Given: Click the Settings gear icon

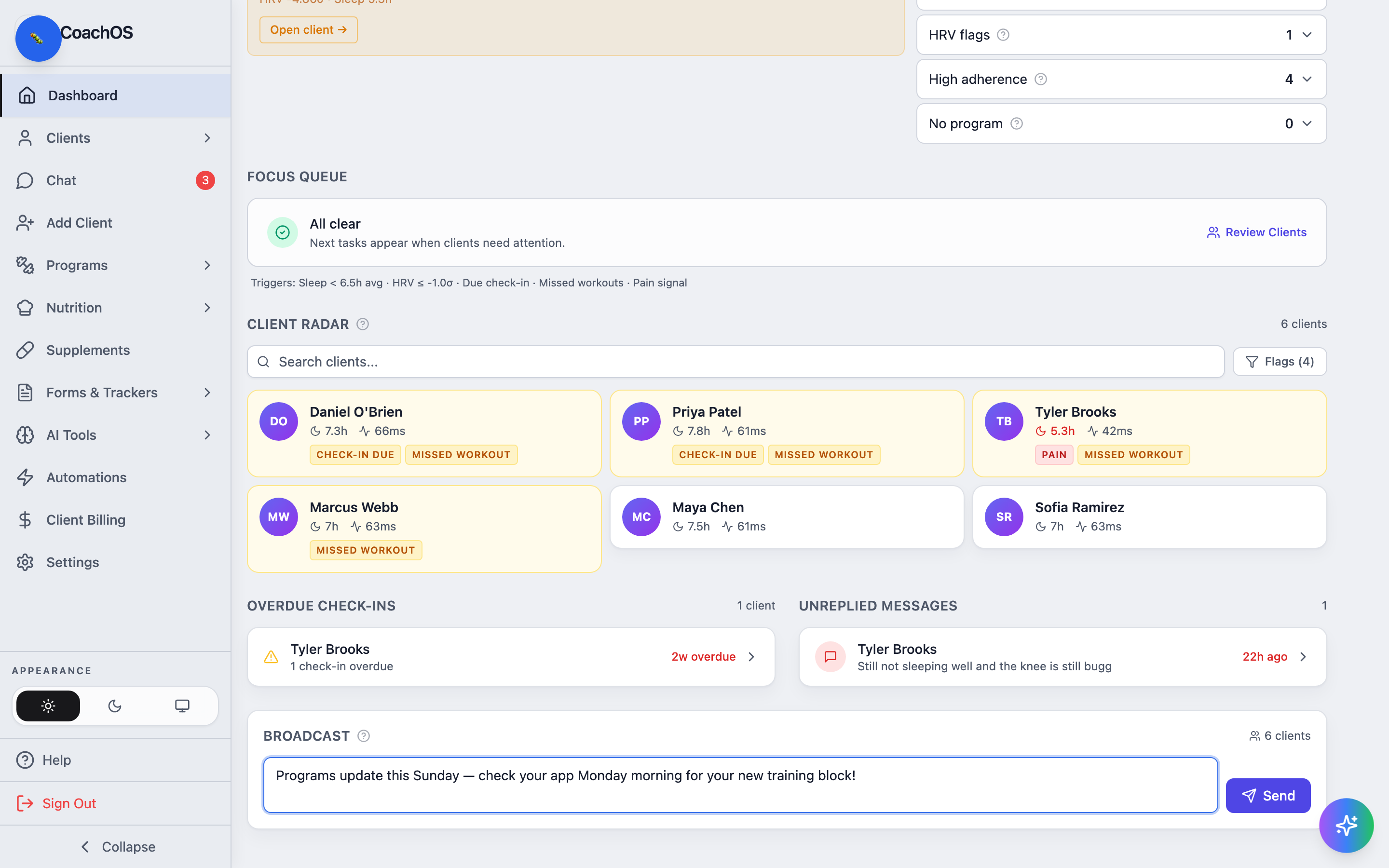Looking at the screenshot, I should tap(25, 563).
